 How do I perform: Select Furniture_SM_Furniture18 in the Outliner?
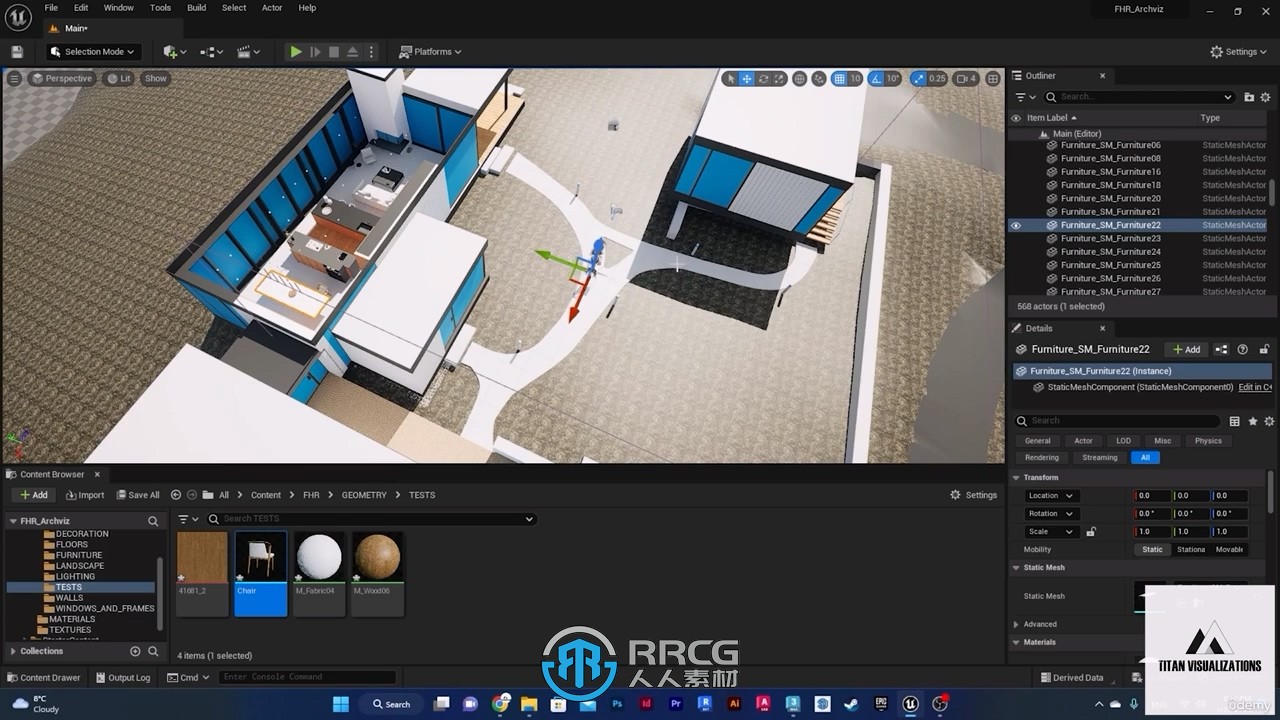pos(1110,185)
